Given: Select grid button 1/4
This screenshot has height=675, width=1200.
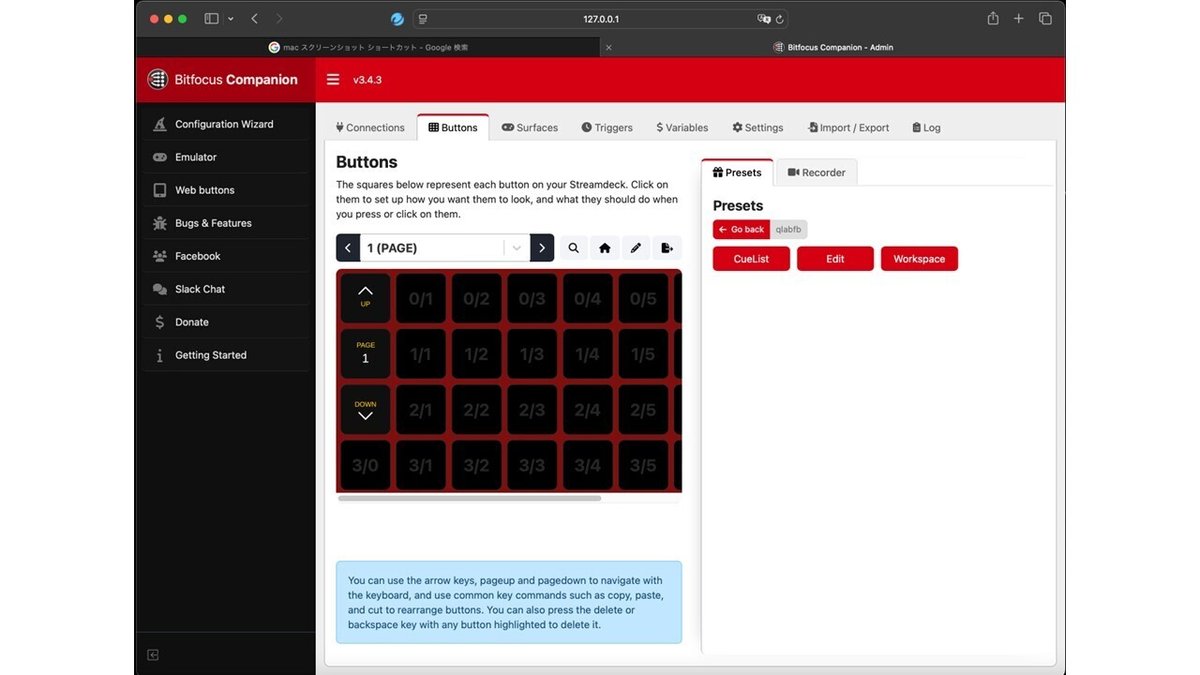Looking at the screenshot, I should click(588, 354).
